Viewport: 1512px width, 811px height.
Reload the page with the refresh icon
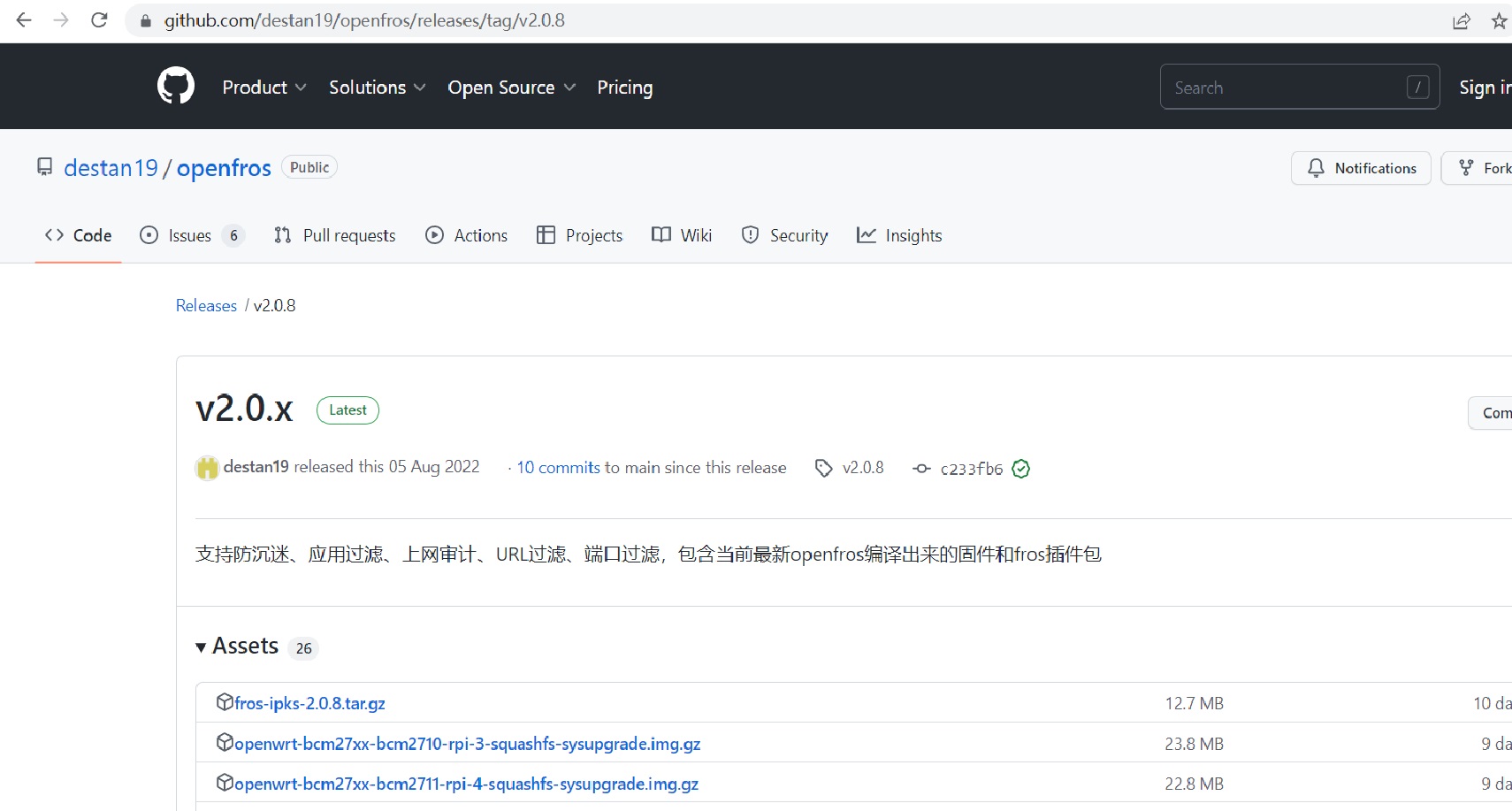point(99,19)
